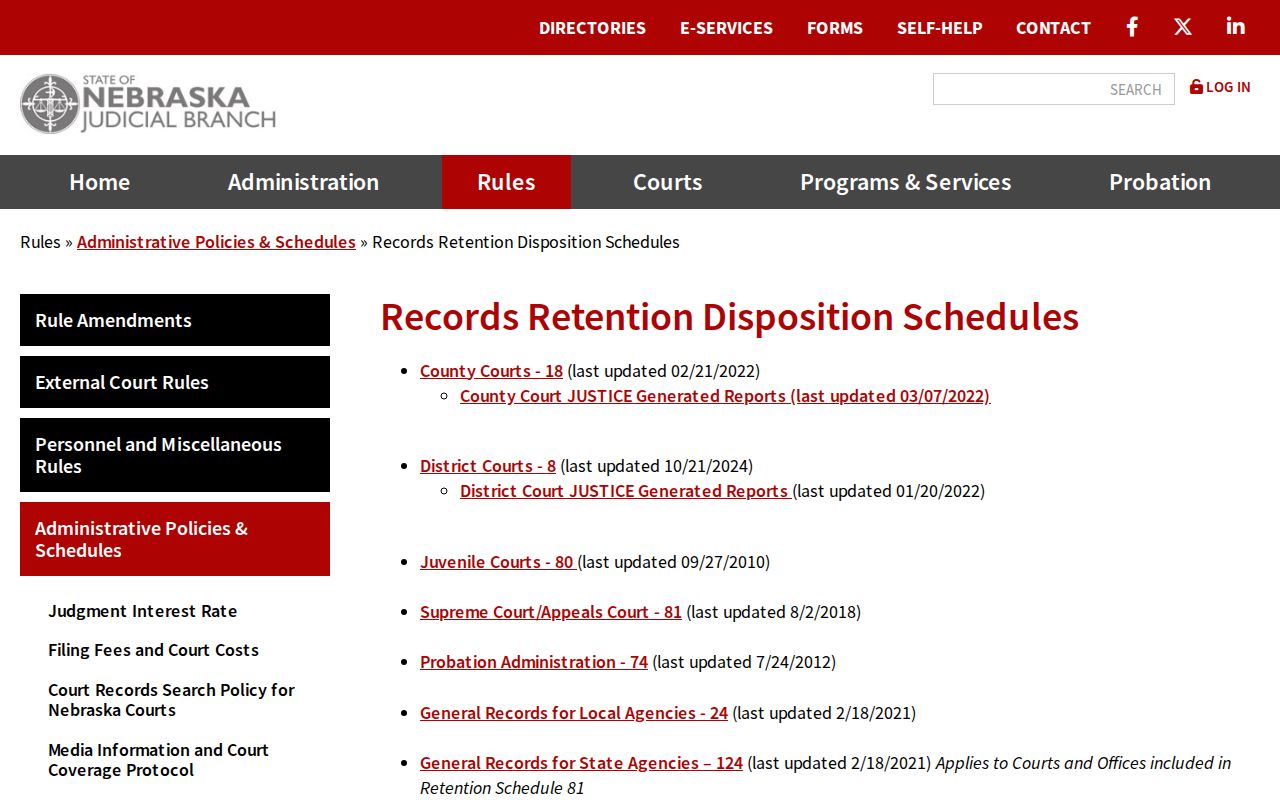This screenshot has width=1280, height=800.
Task: Open External Court Rules sidebar button
Action: click(x=175, y=382)
